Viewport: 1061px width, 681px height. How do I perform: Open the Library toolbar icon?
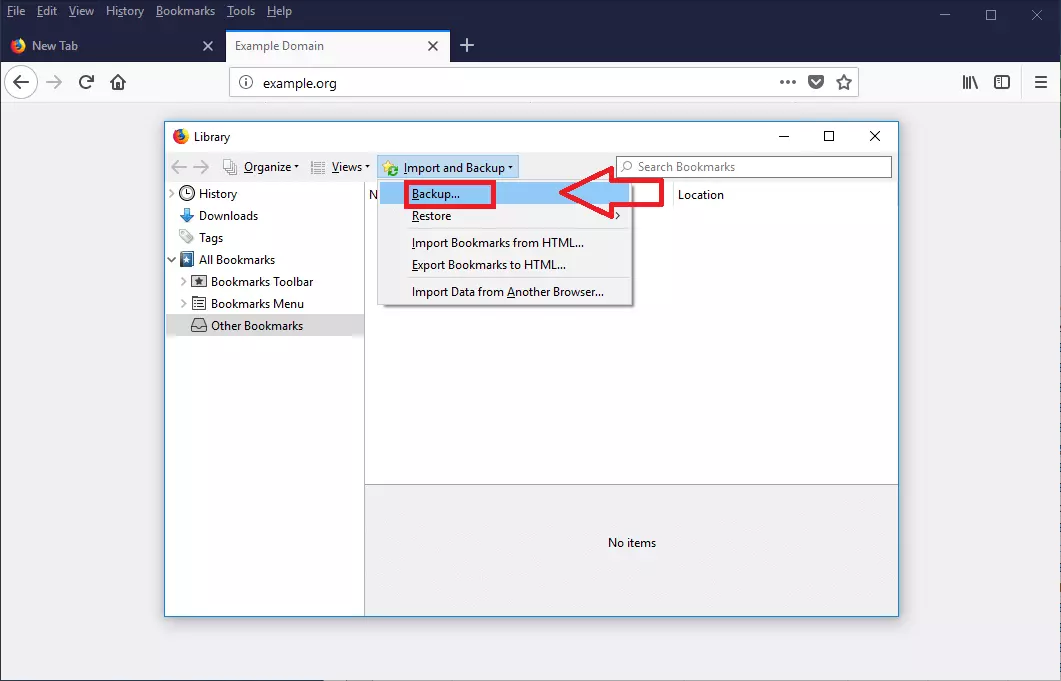[x=970, y=82]
